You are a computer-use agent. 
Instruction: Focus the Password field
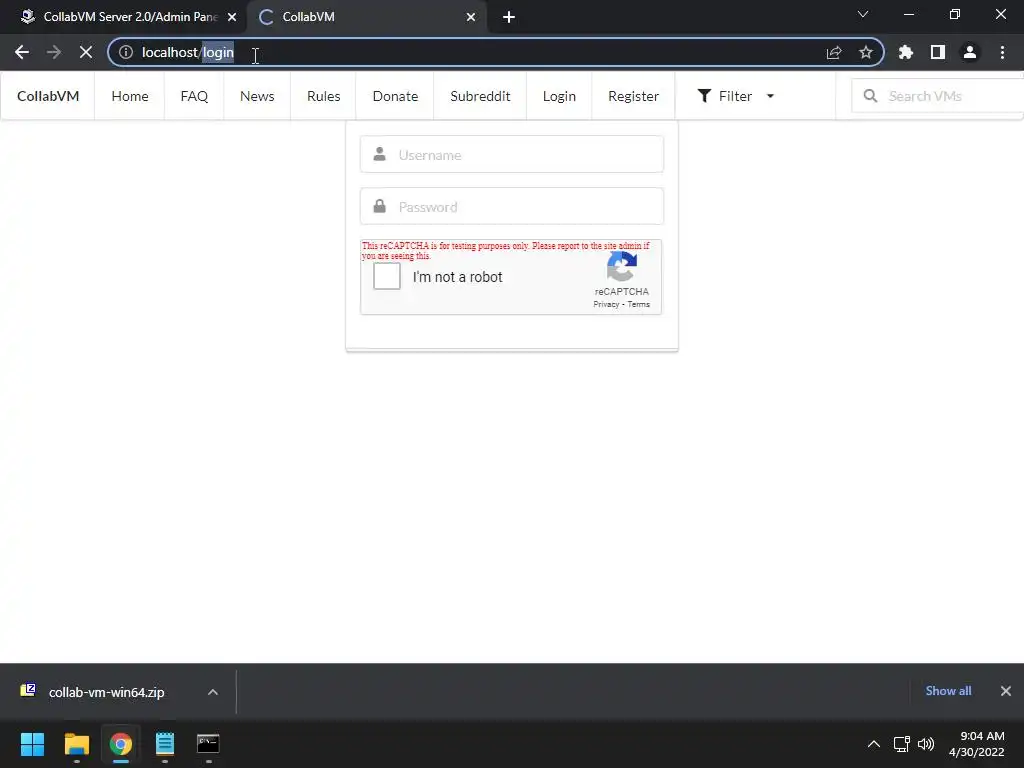click(x=512, y=206)
